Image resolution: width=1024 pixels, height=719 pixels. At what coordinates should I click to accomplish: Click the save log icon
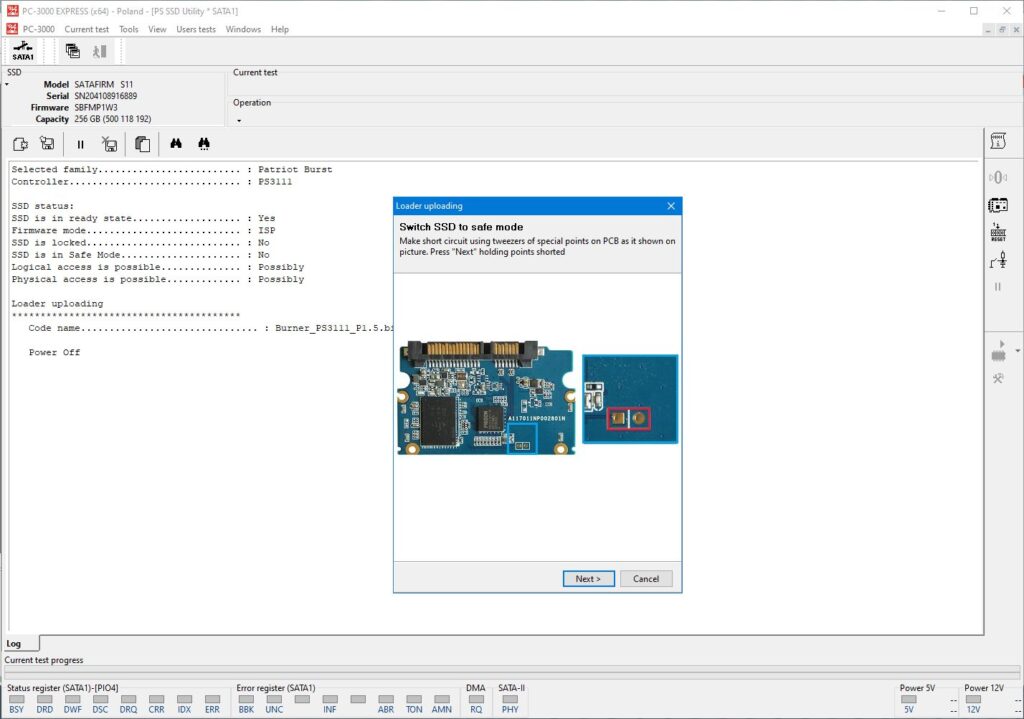[47, 144]
